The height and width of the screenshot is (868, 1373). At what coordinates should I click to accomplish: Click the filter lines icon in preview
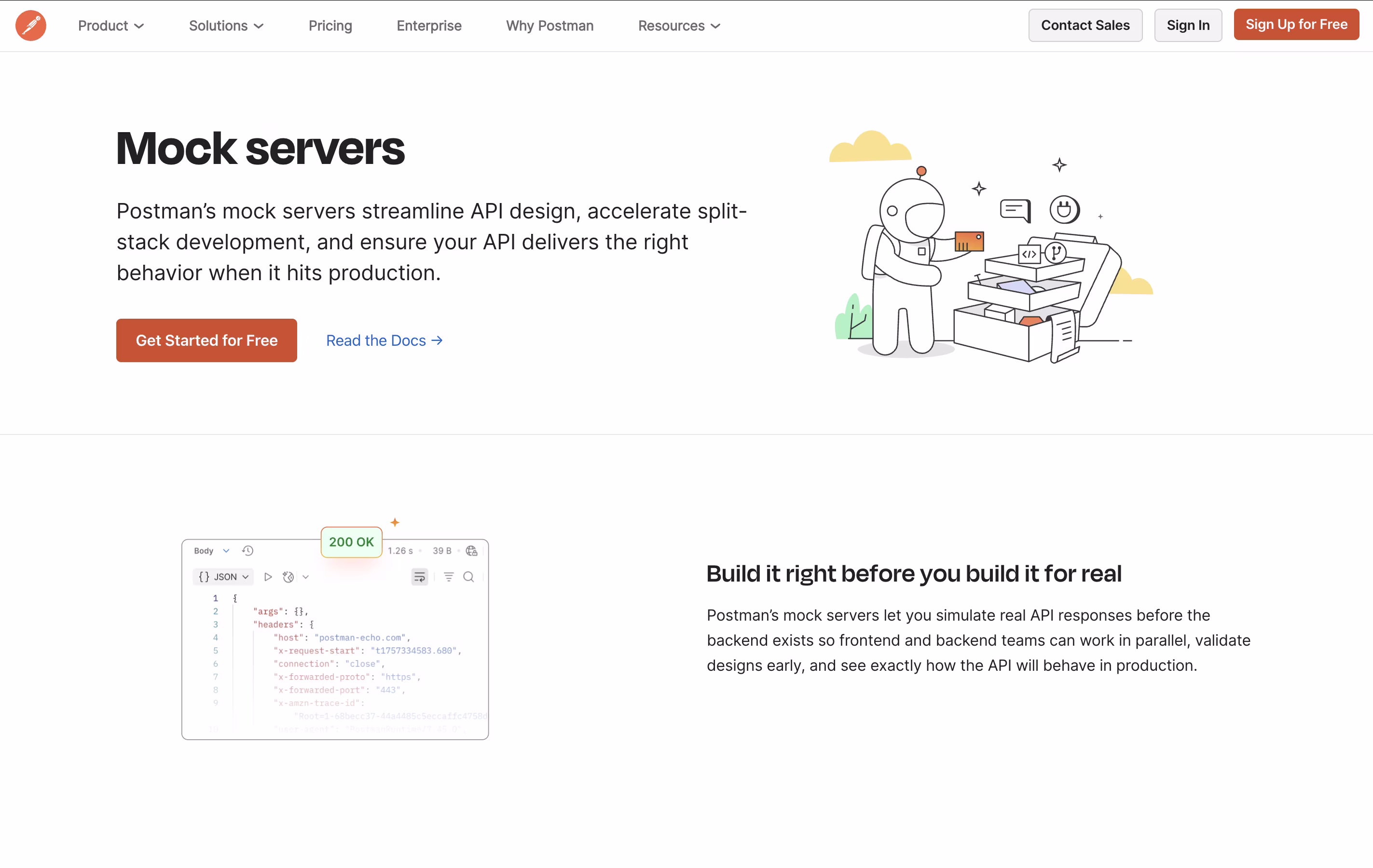tap(449, 577)
